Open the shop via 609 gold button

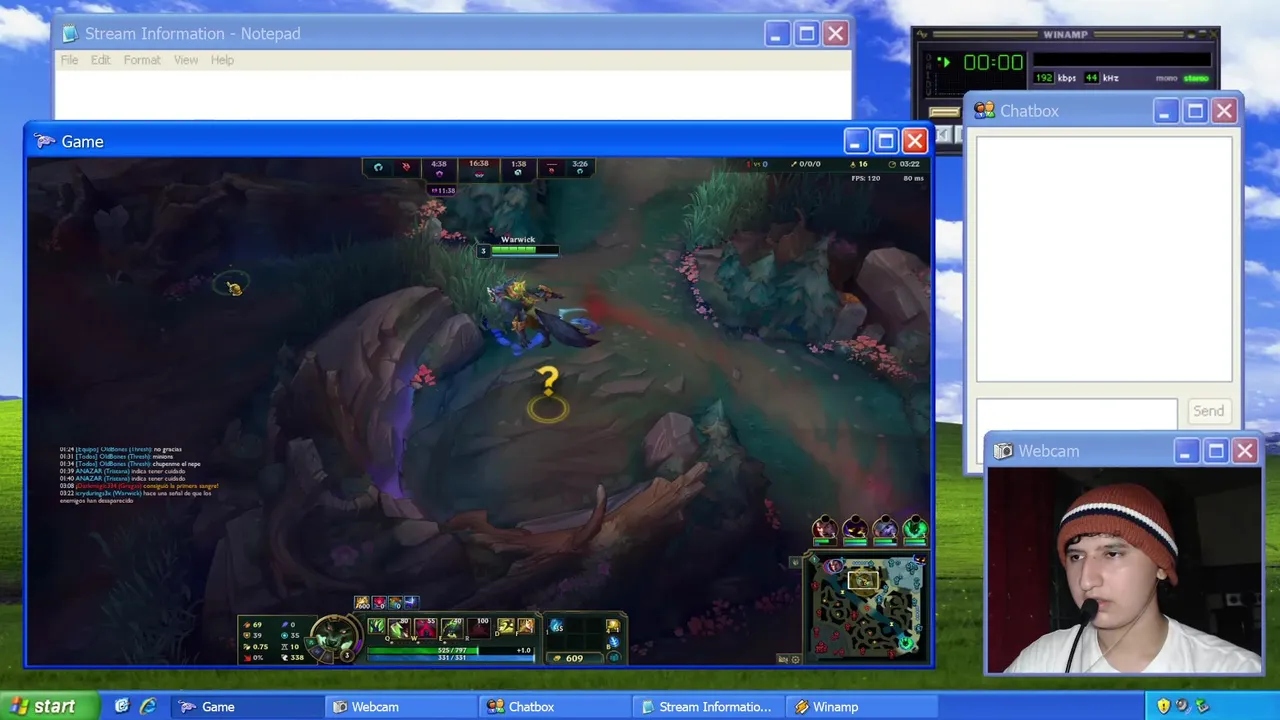click(575, 658)
